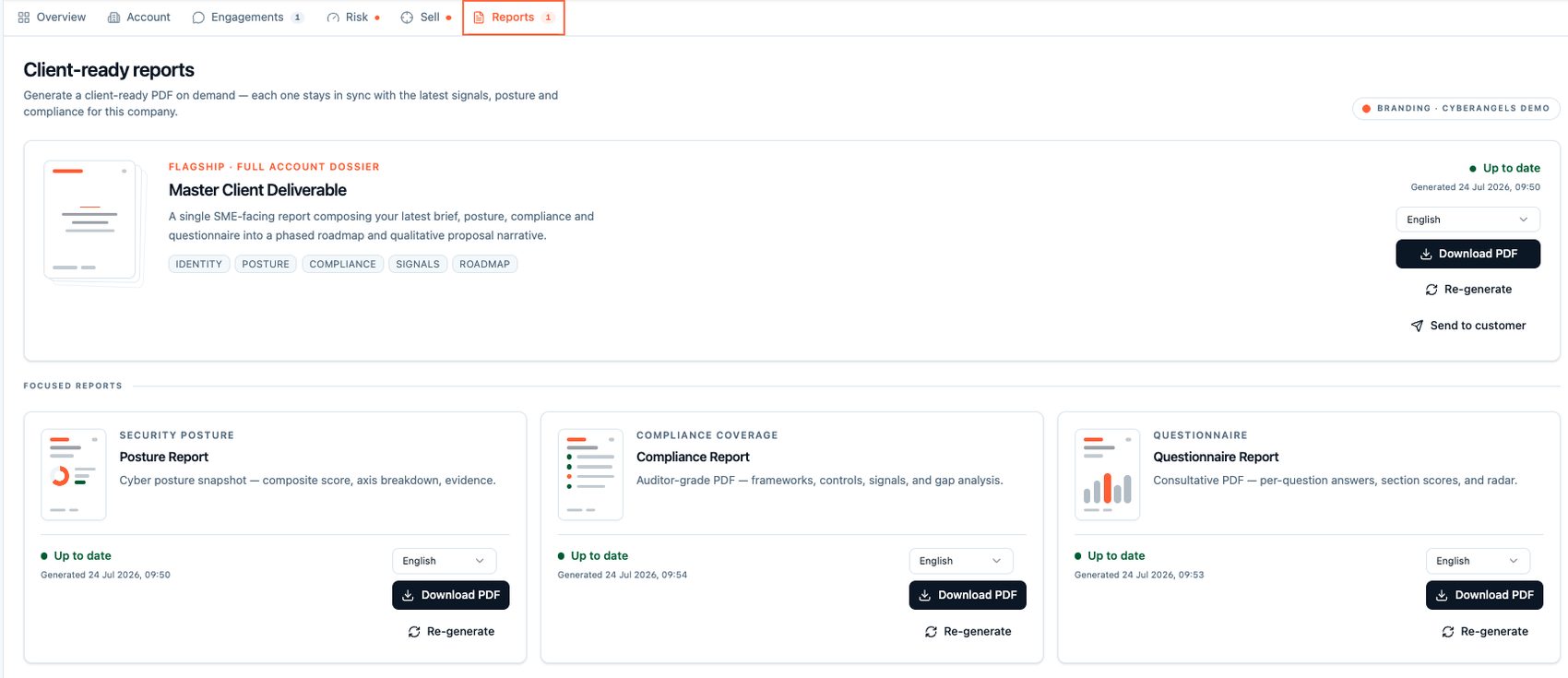This screenshot has width=1568, height=678.
Task: Send the master report to customer
Action: pos(1468,326)
